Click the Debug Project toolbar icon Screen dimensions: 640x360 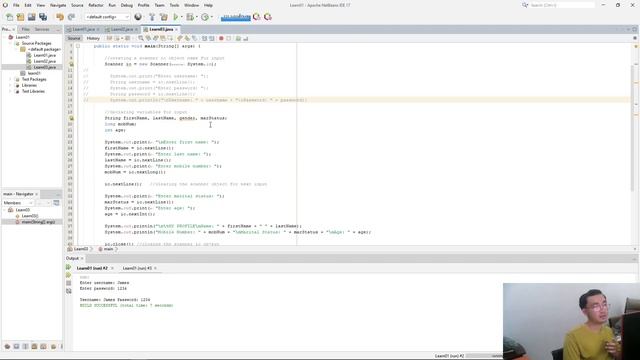pos(190,17)
